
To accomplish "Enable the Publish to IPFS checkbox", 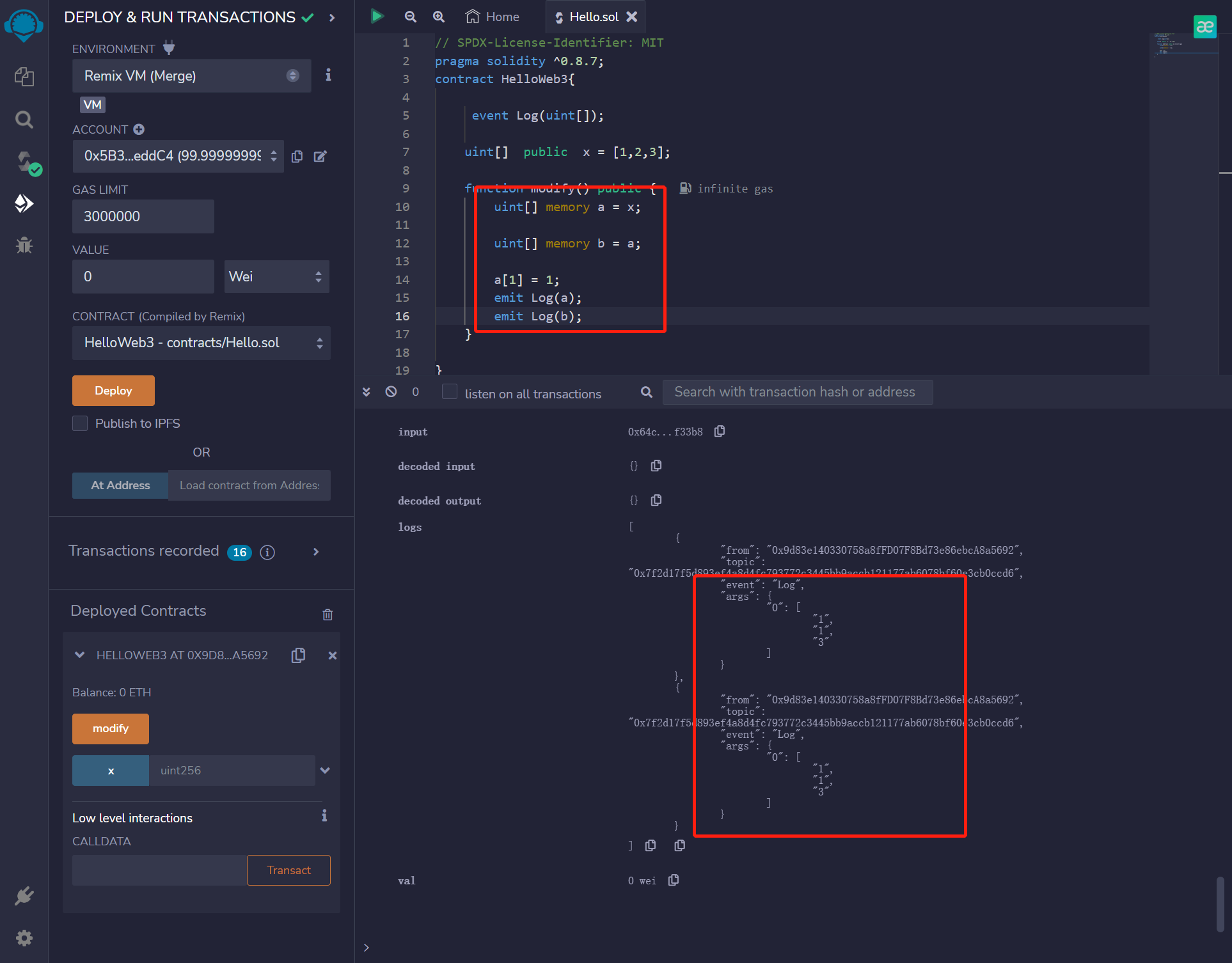I will (80, 423).
